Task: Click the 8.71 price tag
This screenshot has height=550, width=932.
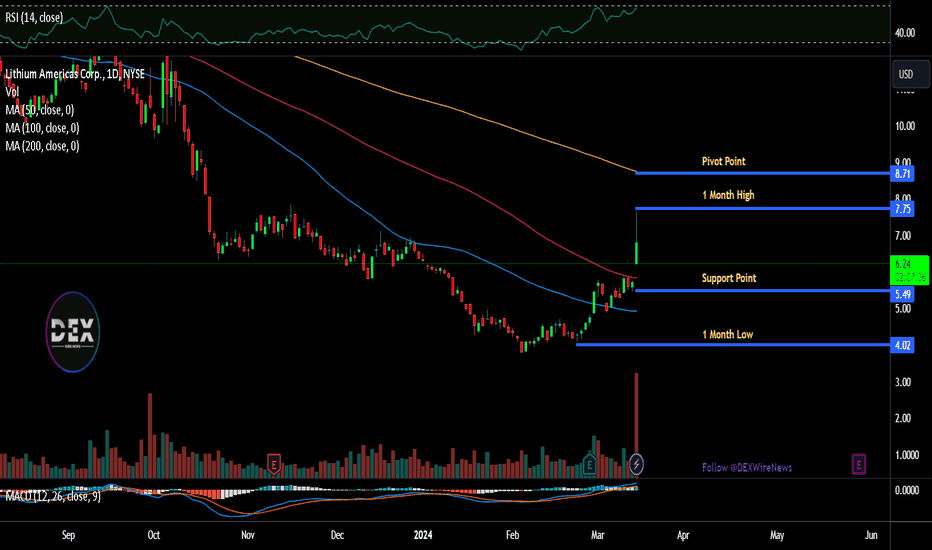Action: pos(902,174)
